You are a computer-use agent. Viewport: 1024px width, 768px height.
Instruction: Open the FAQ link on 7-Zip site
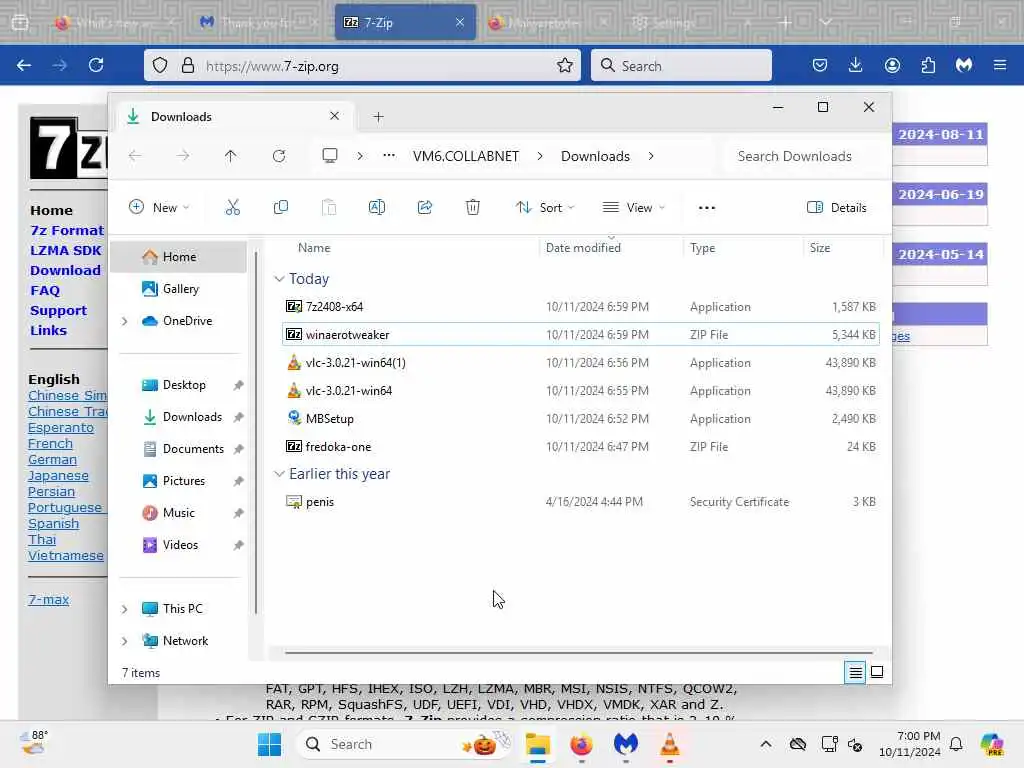[x=45, y=291]
